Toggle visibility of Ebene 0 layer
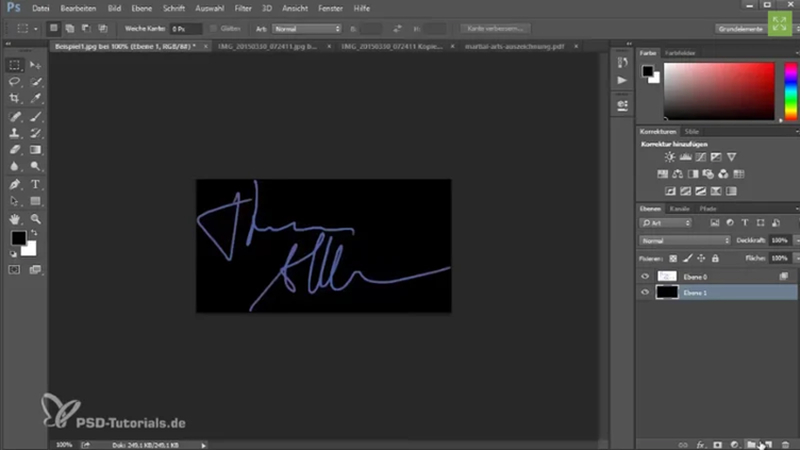This screenshot has width=800, height=450. click(645, 277)
